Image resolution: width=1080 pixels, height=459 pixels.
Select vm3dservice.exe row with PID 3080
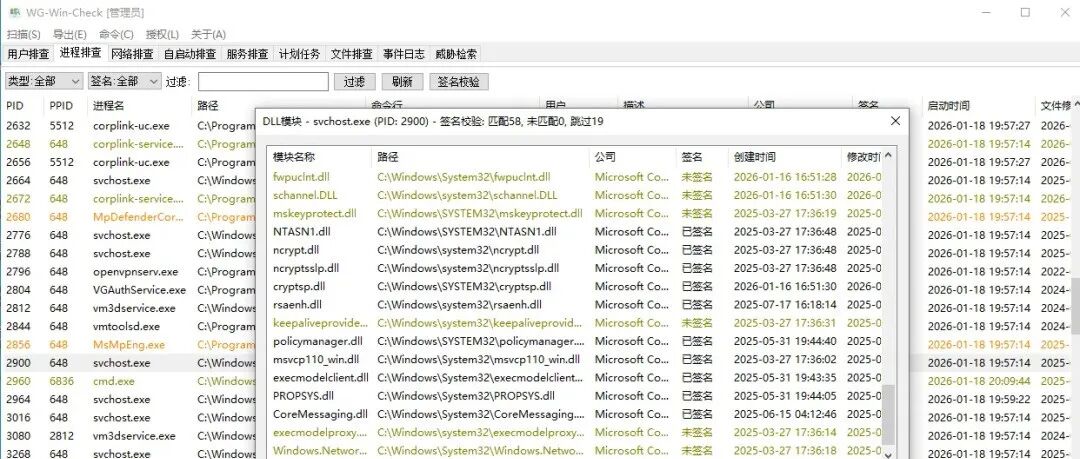tap(129, 436)
